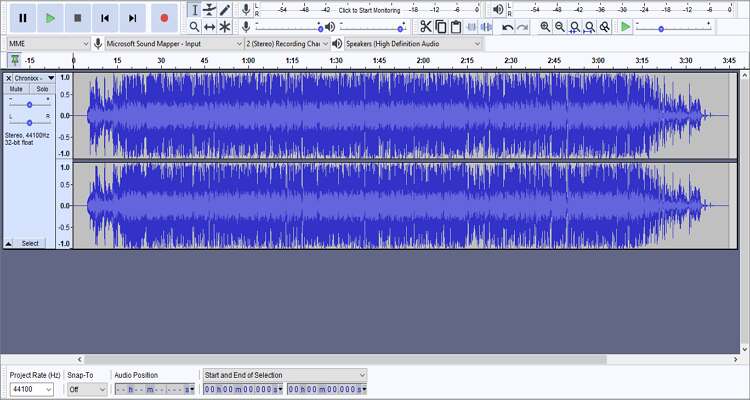Open the Snap-To Off dropdown
The height and width of the screenshot is (400, 750).
click(x=88, y=389)
